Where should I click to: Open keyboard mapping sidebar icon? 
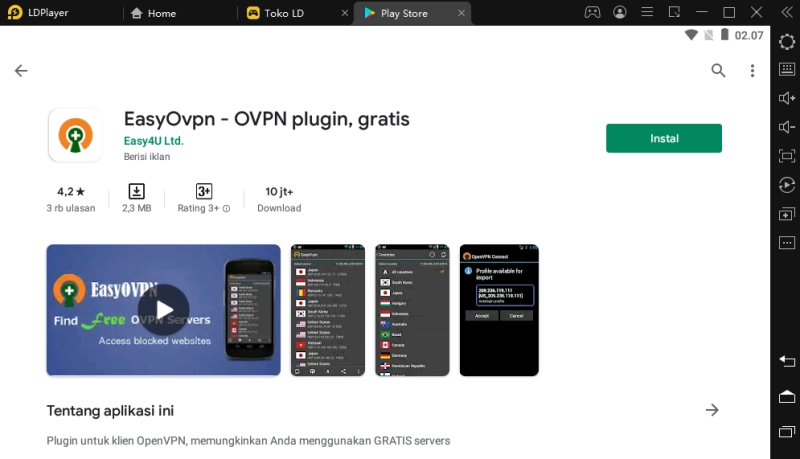click(x=786, y=69)
